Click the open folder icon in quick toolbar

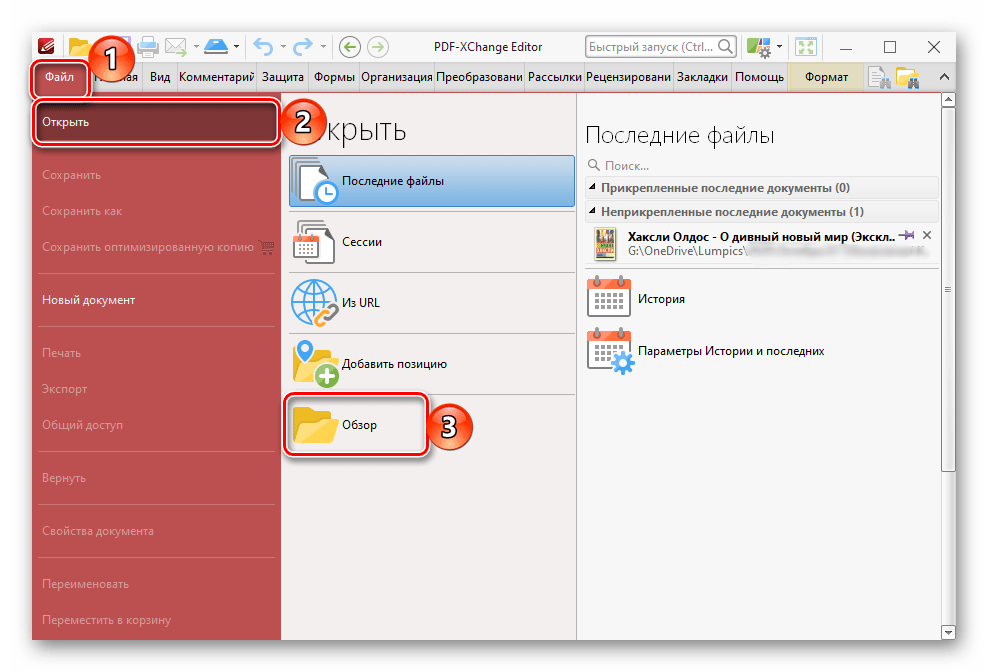click(x=78, y=47)
